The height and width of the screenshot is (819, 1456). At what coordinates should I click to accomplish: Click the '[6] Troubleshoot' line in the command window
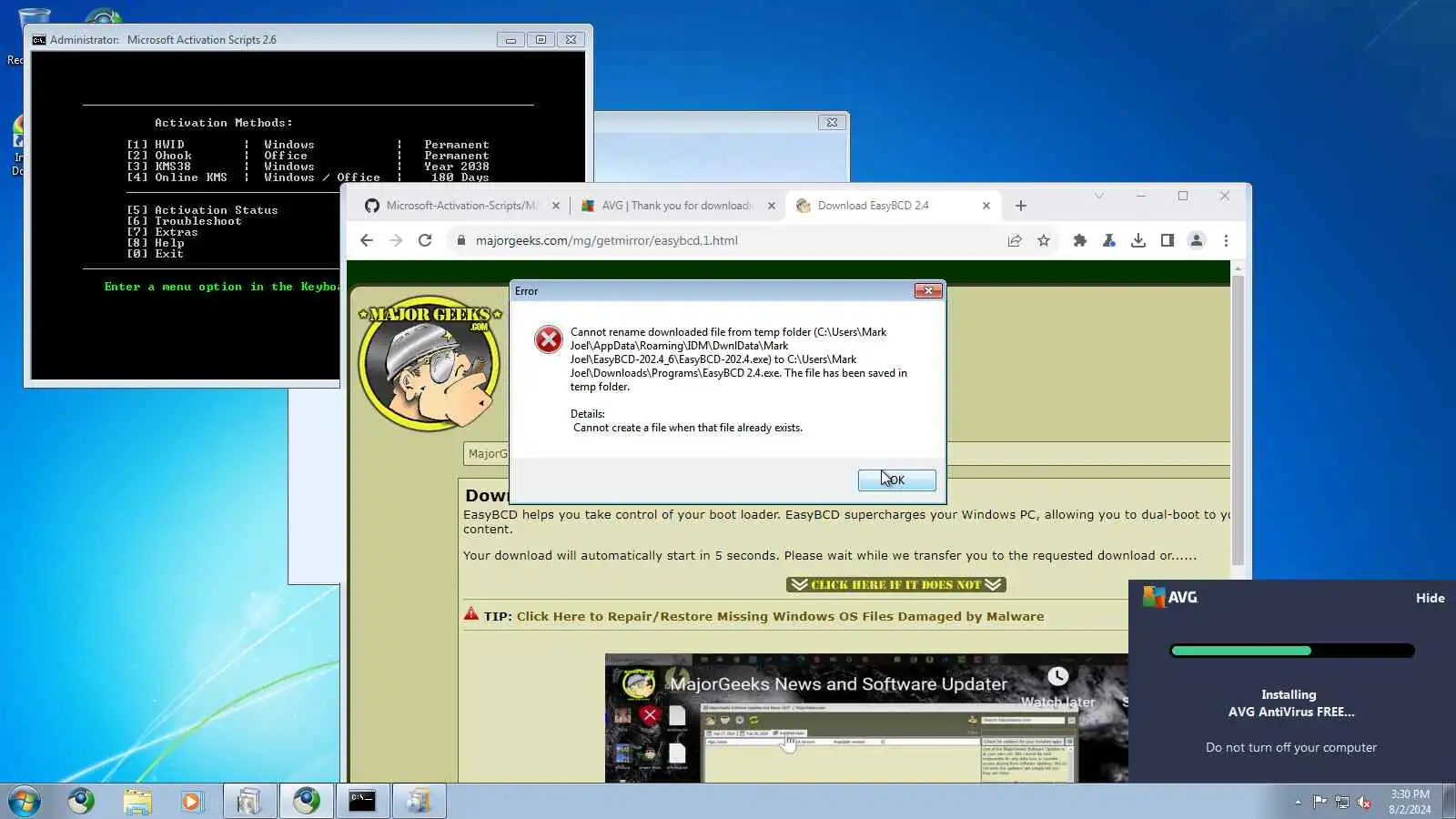(184, 221)
